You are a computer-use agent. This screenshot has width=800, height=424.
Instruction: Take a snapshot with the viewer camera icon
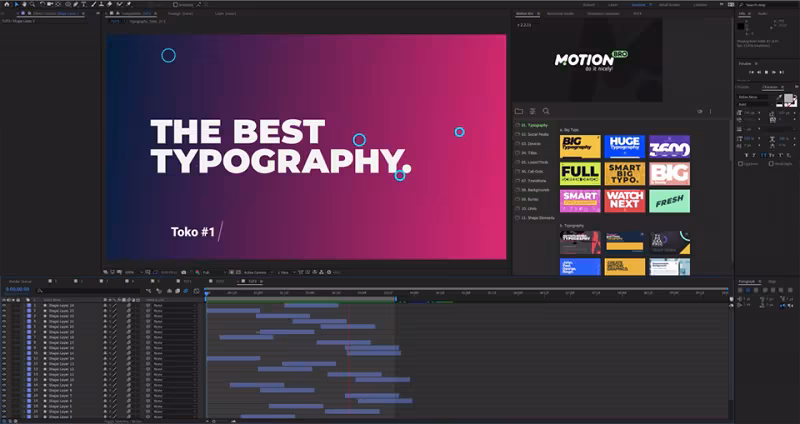pos(184,272)
